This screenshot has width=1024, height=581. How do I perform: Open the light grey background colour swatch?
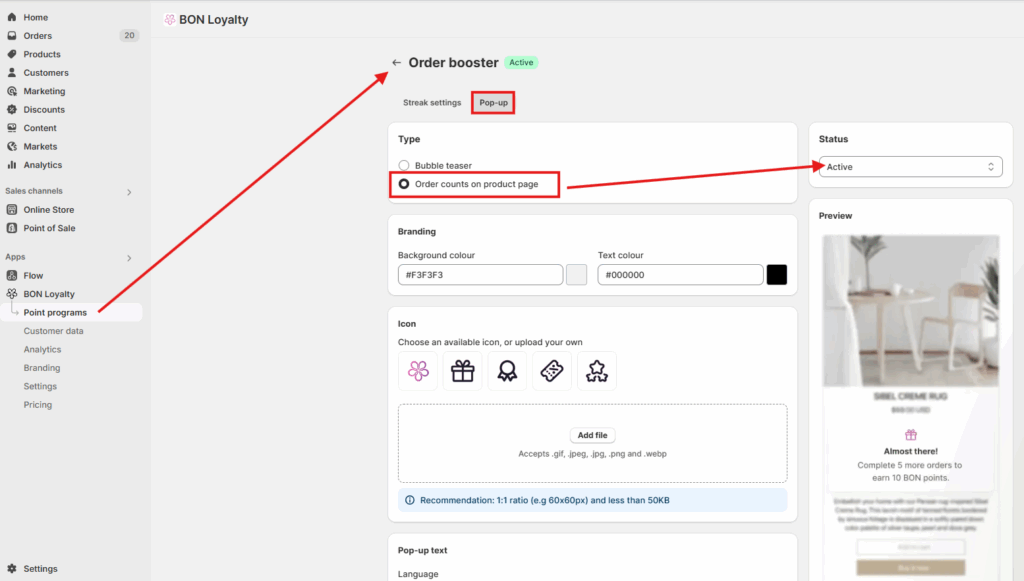click(577, 275)
